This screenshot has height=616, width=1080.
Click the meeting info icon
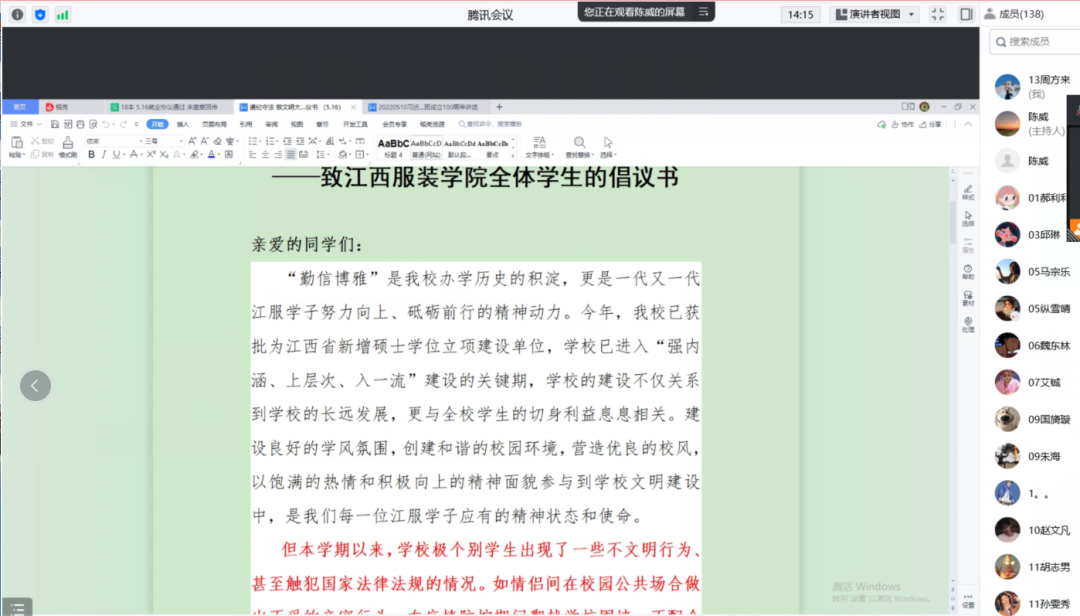pyautogui.click(x=17, y=14)
